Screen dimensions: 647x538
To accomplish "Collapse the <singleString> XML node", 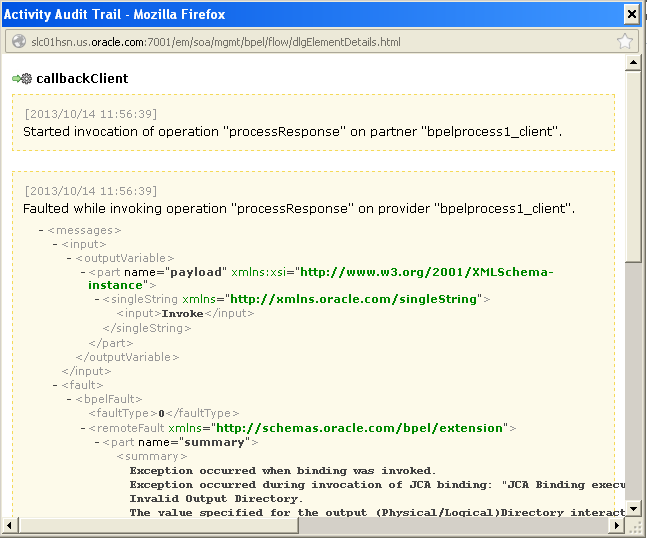I will [x=97, y=299].
